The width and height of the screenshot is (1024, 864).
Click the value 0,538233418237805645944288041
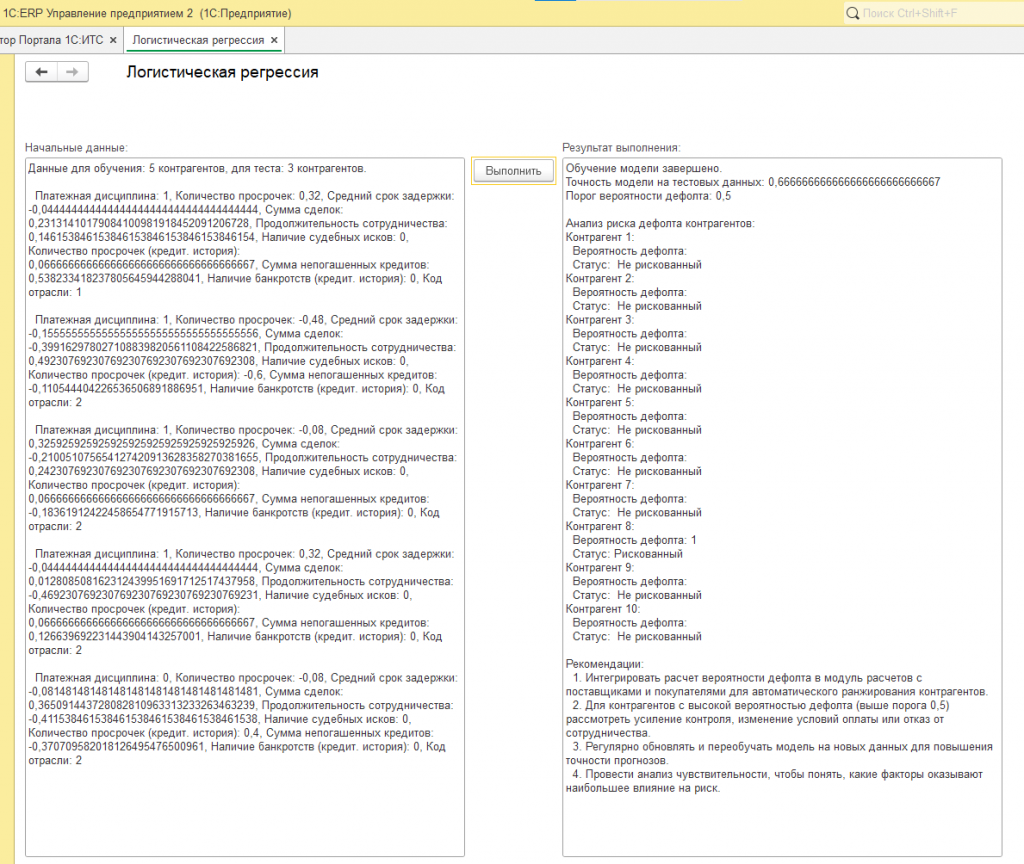[114, 279]
